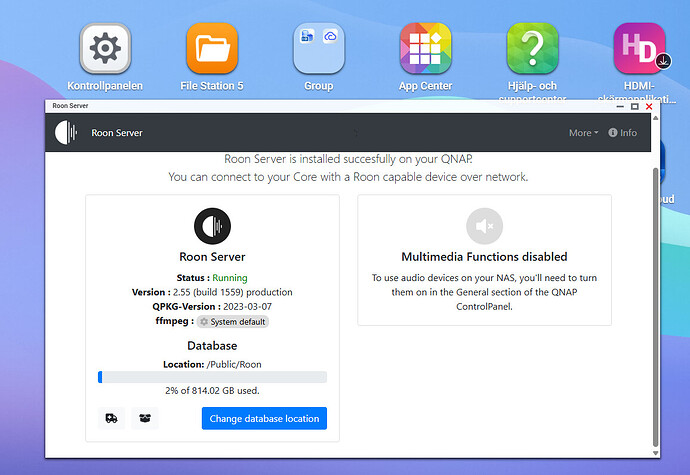Close the Roon Server window
The height and width of the screenshot is (475, 690).
click(649, 106)
